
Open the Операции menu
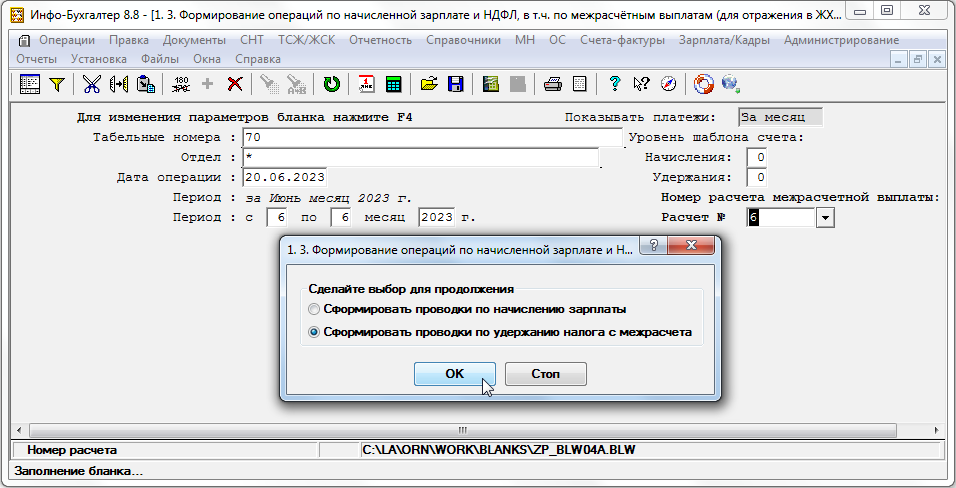coord(67,40)
